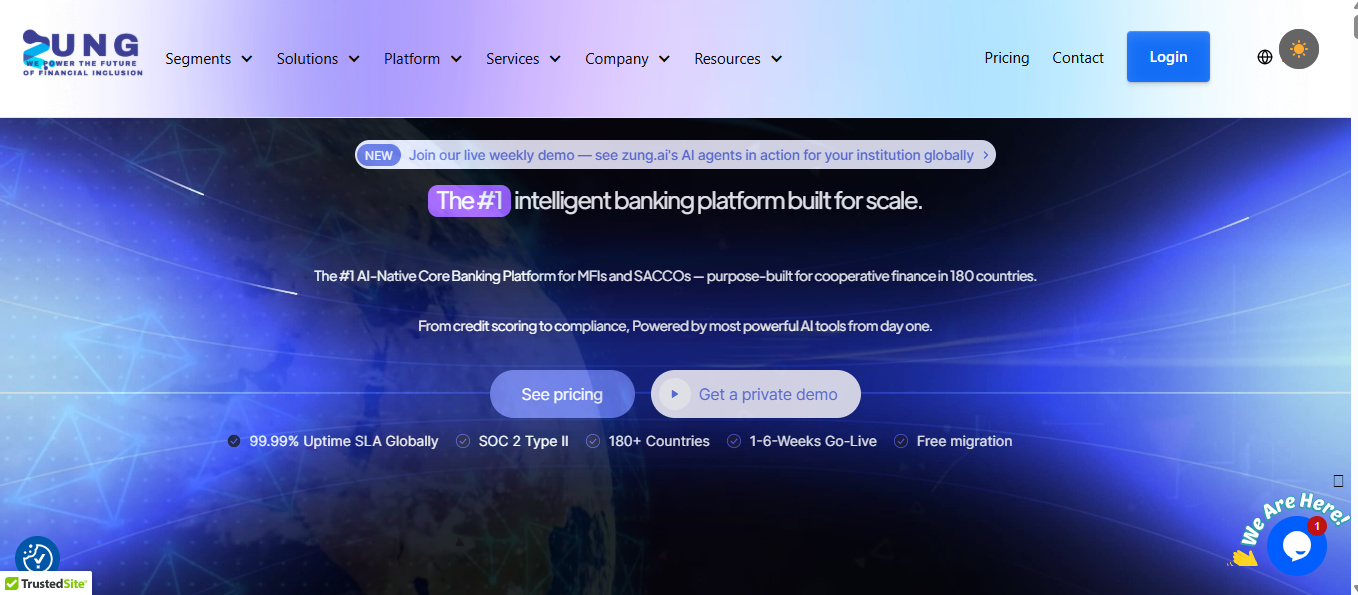This screenshot has width=1358, height=595.
Task: Click the ZUNG logo
Action: [x=83, y=53]
